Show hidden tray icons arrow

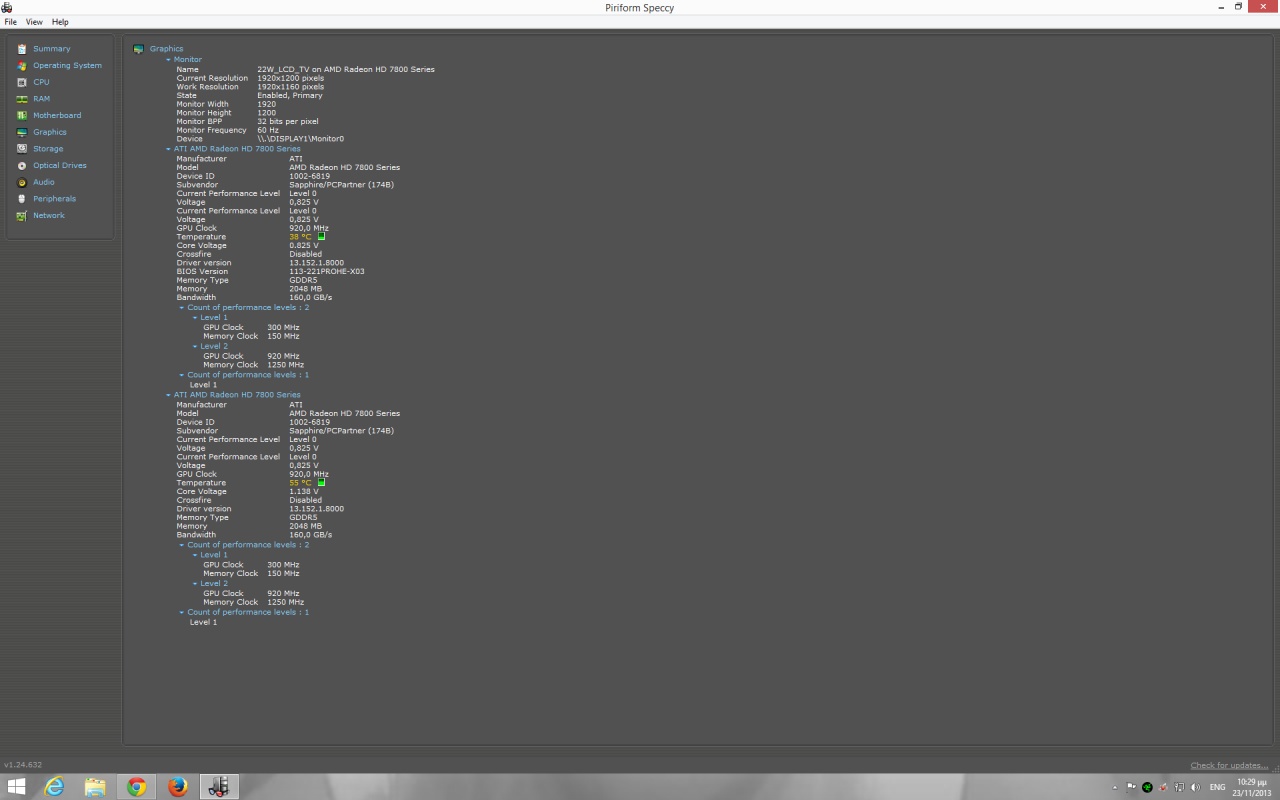click(x=1115, y=787)
